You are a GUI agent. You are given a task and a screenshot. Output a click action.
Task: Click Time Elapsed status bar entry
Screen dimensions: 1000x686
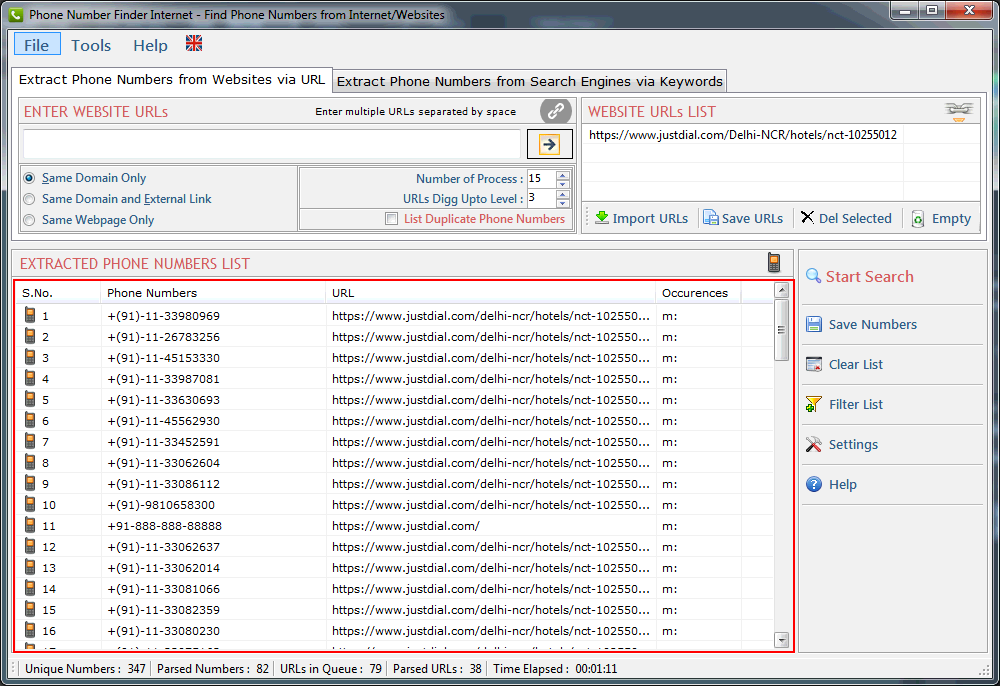point(555,669)
